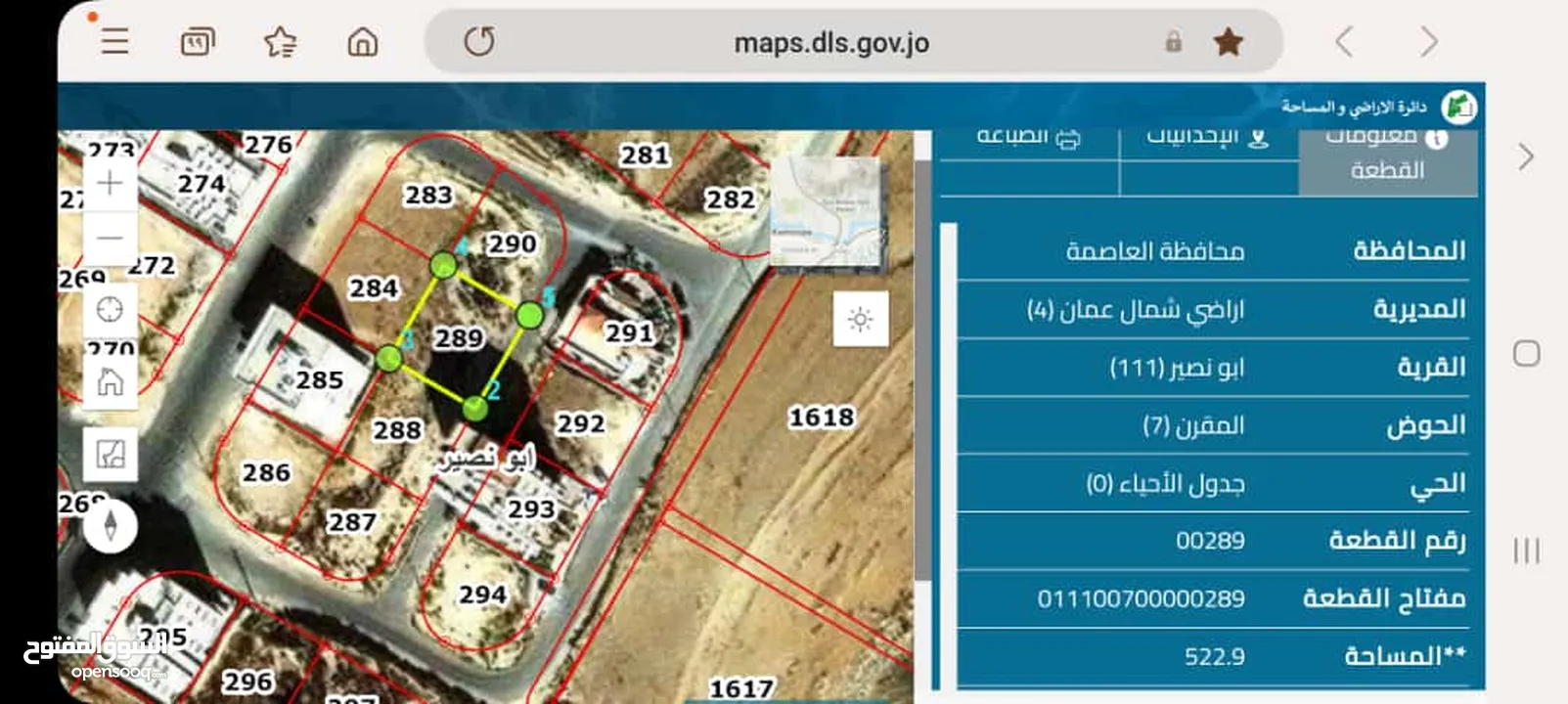Select parcel 274 on the map

click(202, 183)
